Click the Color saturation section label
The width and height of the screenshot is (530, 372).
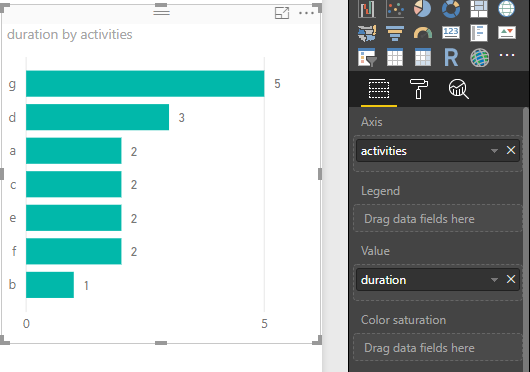tap(403, 320)
